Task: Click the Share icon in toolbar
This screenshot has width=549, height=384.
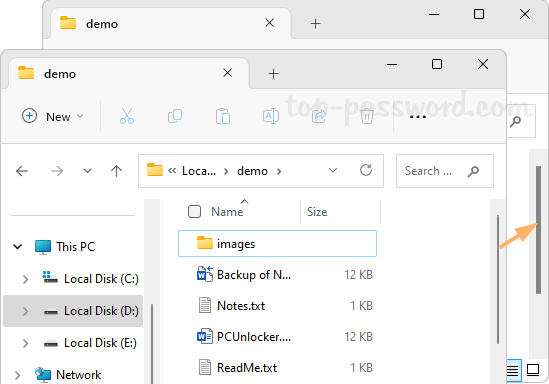Action: pos(319,116)
